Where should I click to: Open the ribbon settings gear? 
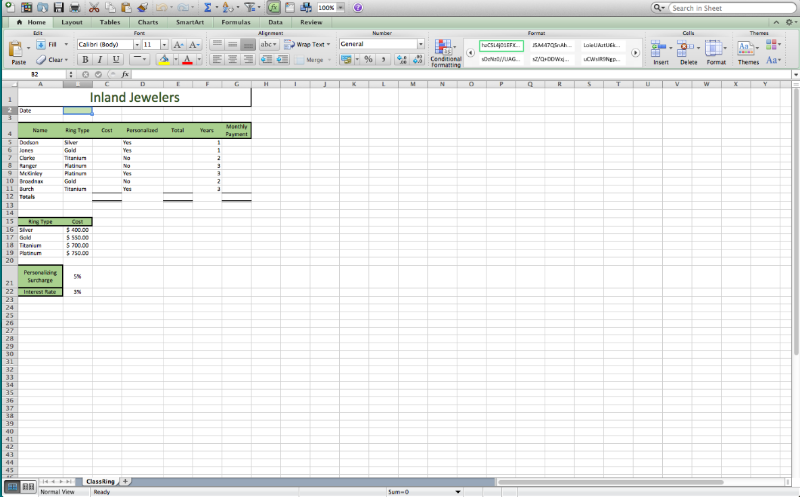789,22
